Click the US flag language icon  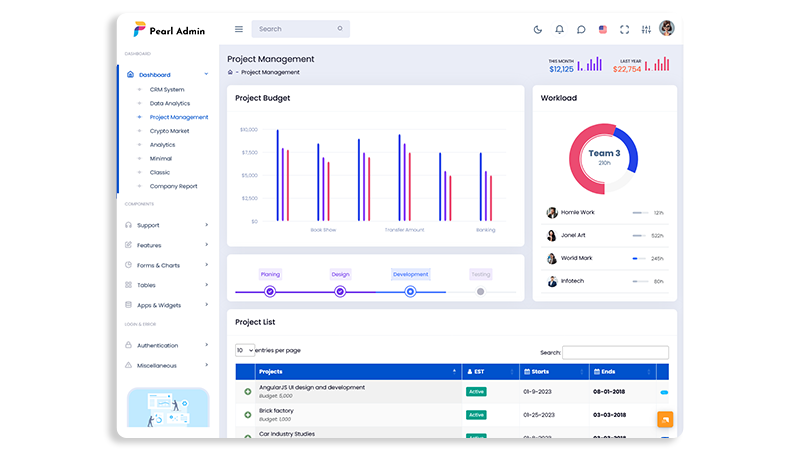point(603,29)
